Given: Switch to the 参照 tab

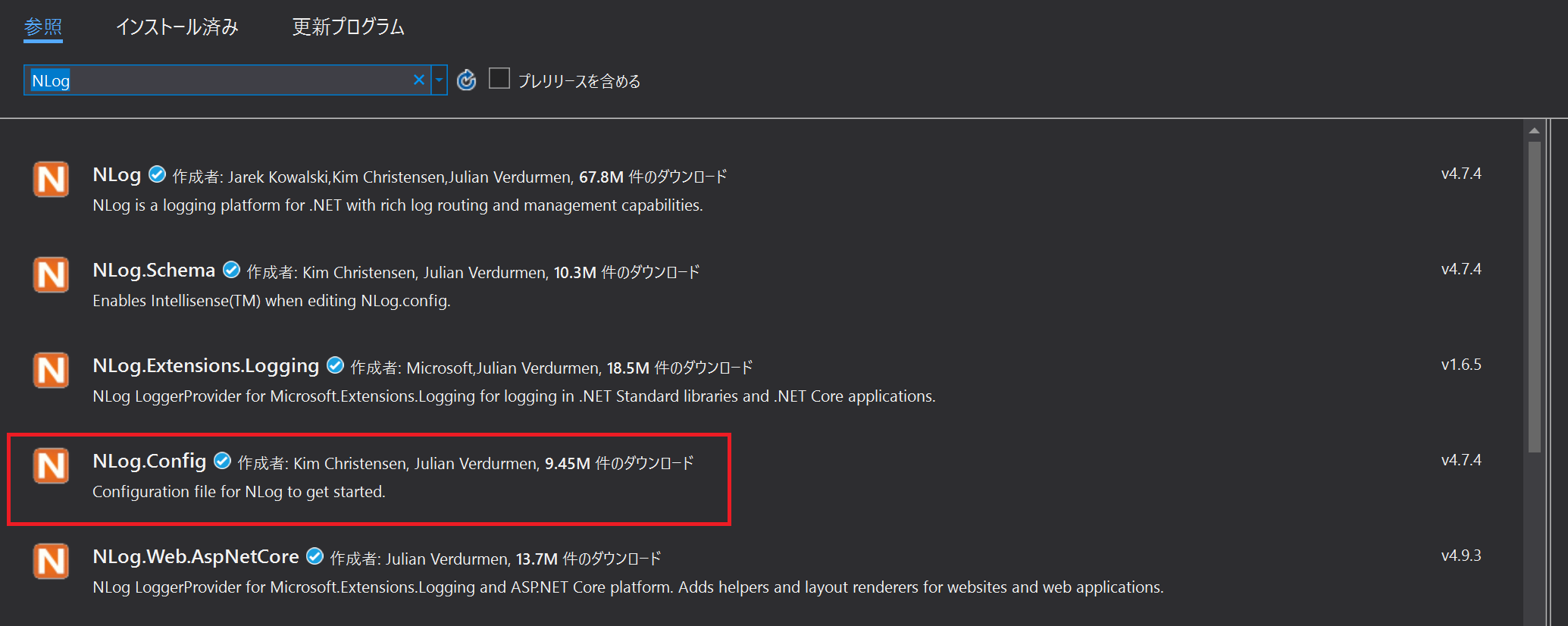Looking at the screenshot, I should pos(43,27).
